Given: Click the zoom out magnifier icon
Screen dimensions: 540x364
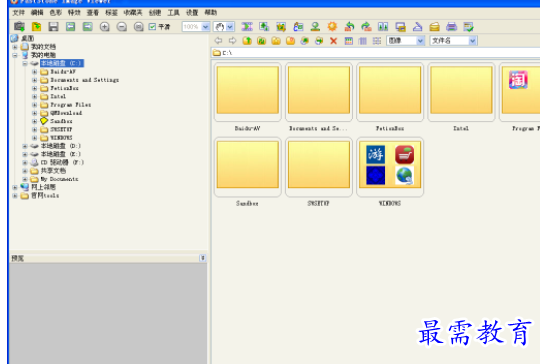Looking at the screenshot, I should 122,27.
